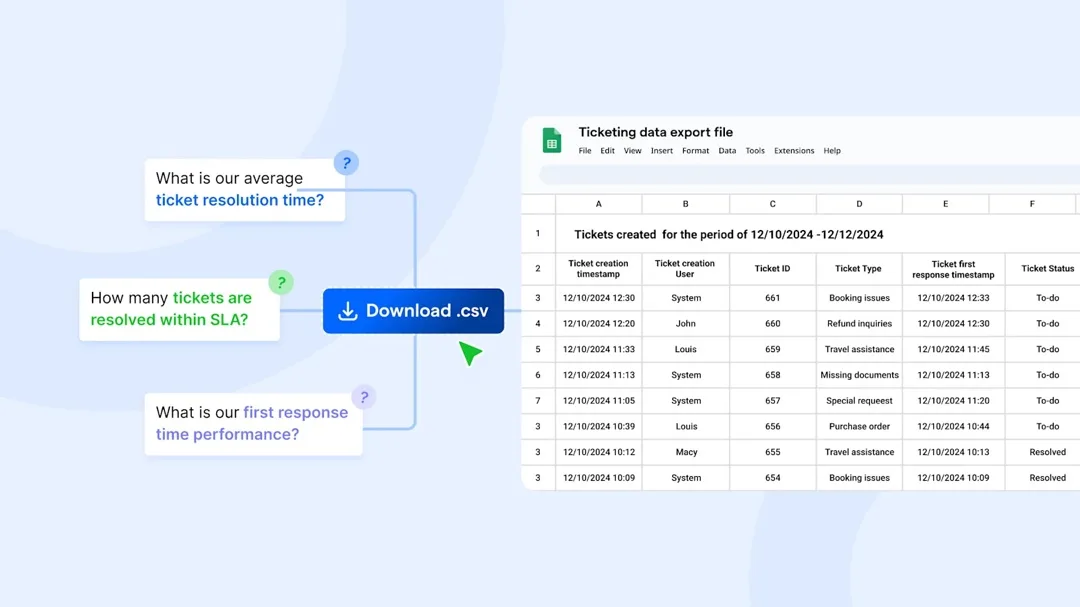Click the green Google Sheets file icon
Viewport: 1080px width, 607px height.
click(552, 140)
